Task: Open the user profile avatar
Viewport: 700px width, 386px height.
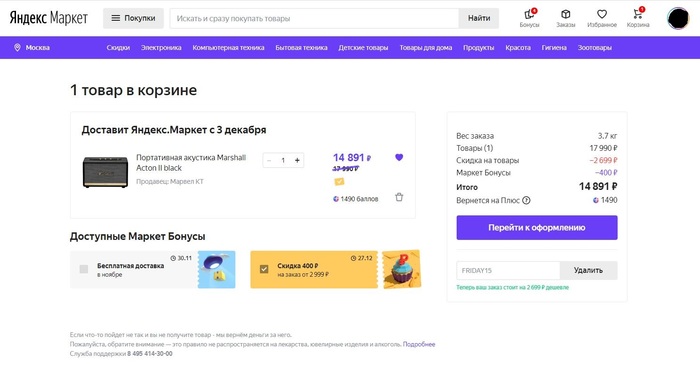Action: click(x=678, y=18)
